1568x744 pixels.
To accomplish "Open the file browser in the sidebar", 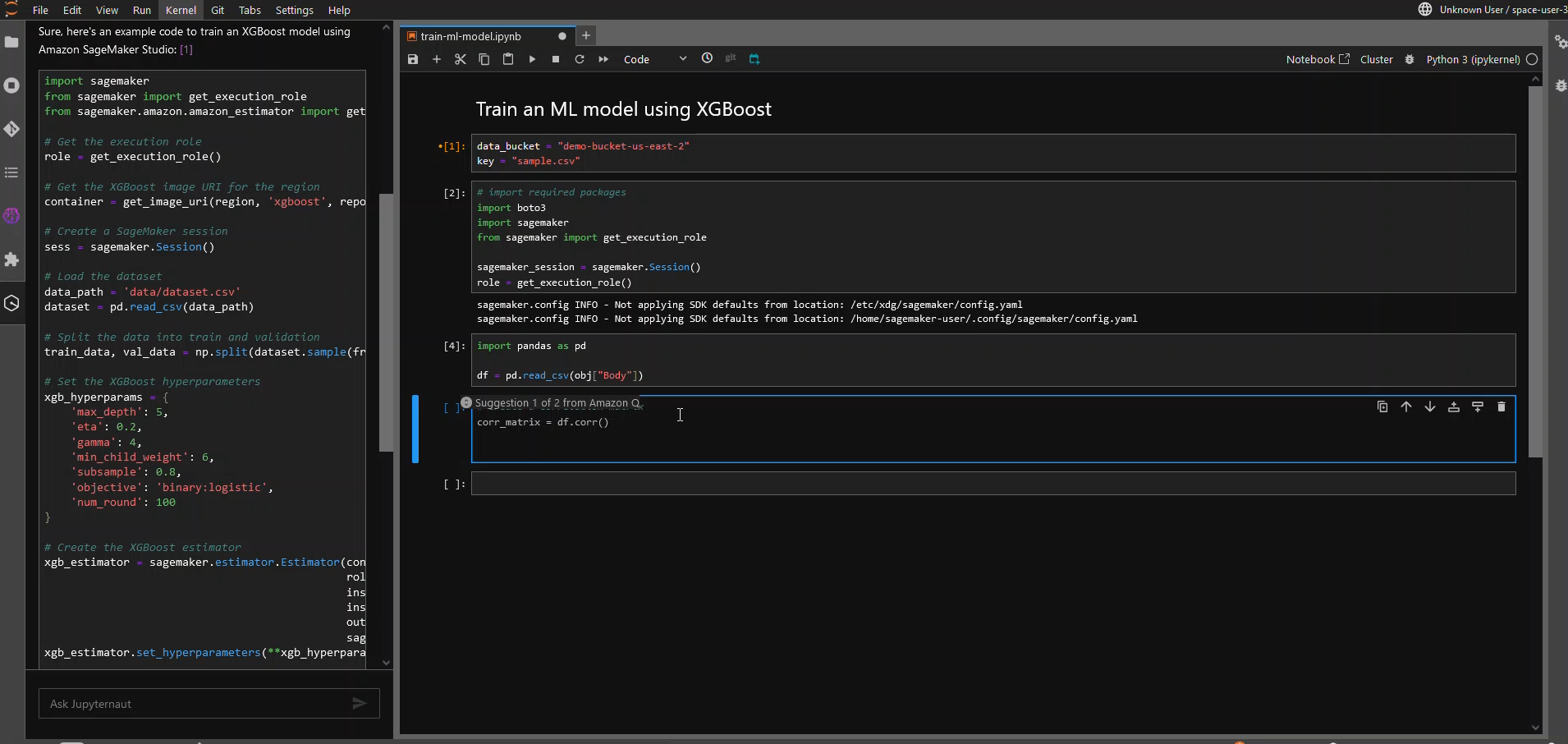I will point(11,43).
